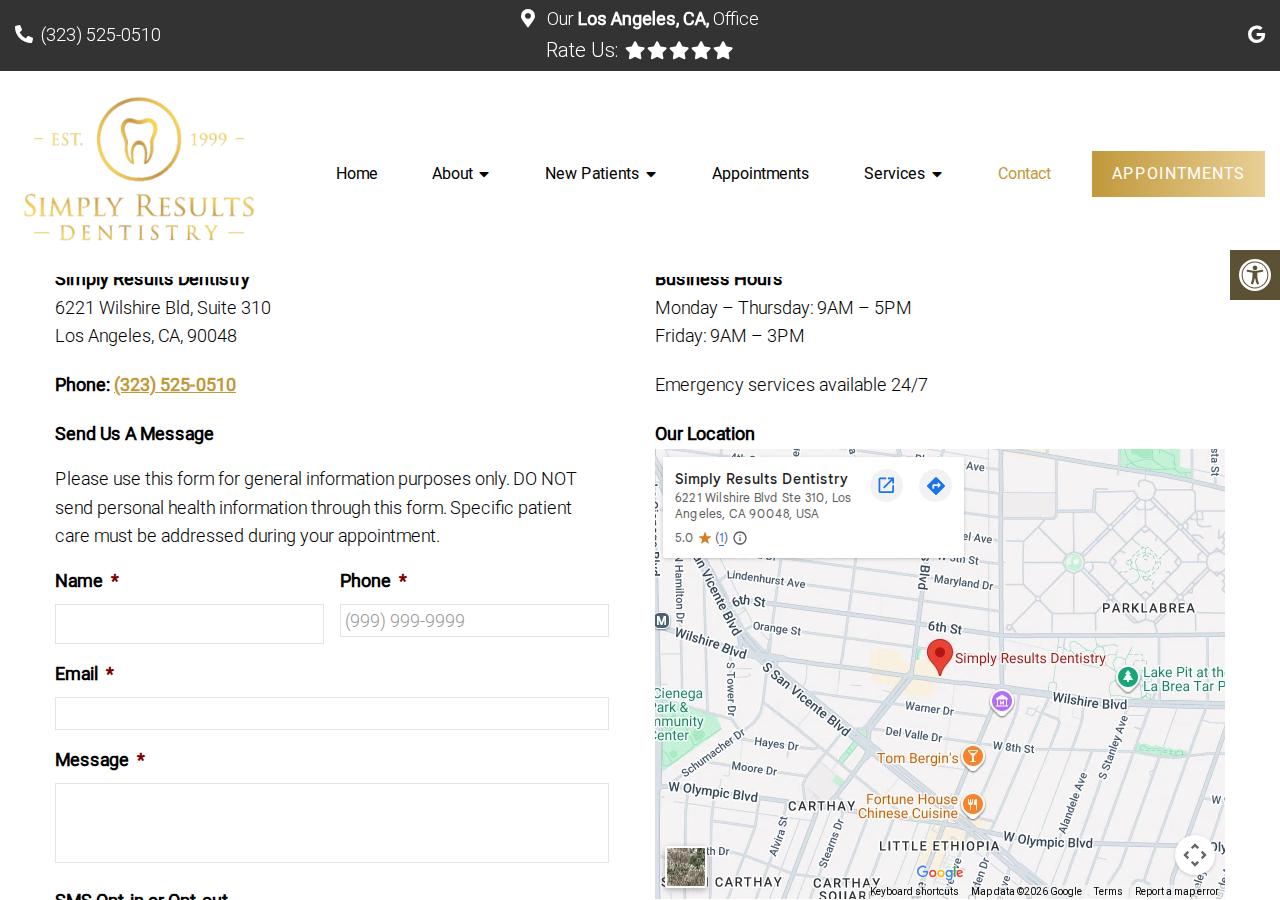
Task: Click the phone icon in top bar
Action: coord(24,34)
